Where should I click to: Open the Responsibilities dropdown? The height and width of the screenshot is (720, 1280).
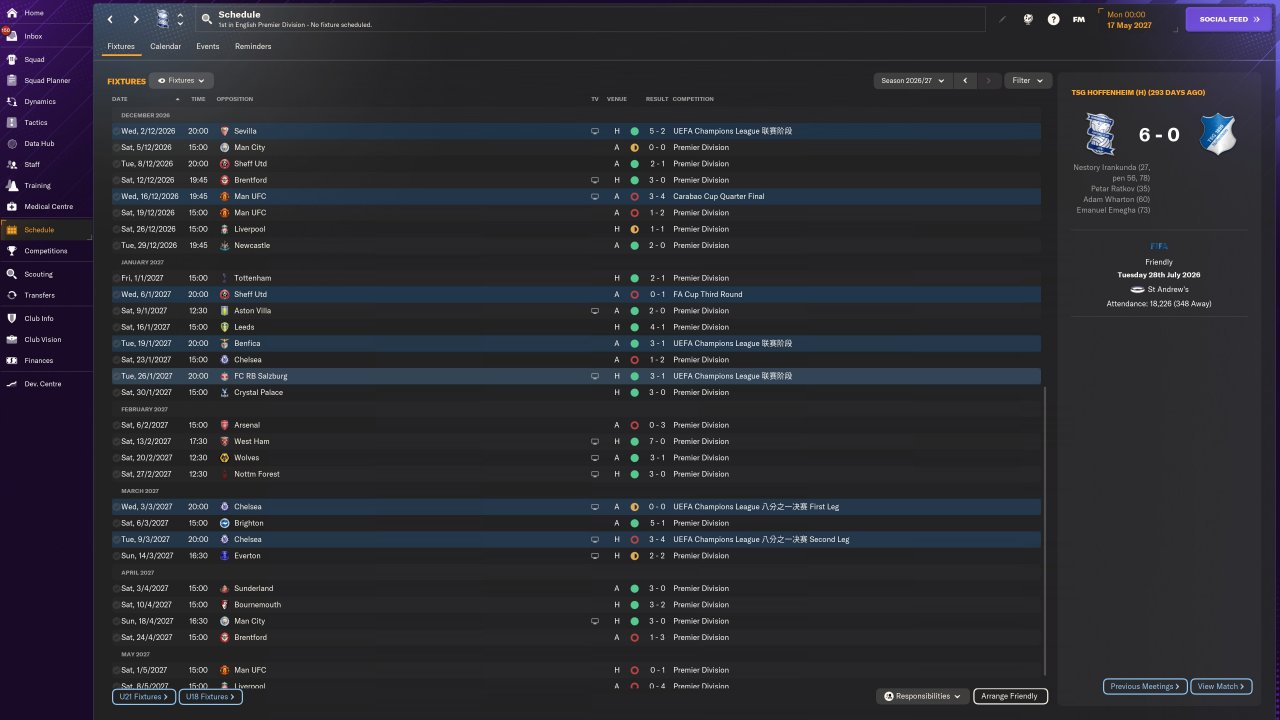pyautogui.click(x=922, y=696)
